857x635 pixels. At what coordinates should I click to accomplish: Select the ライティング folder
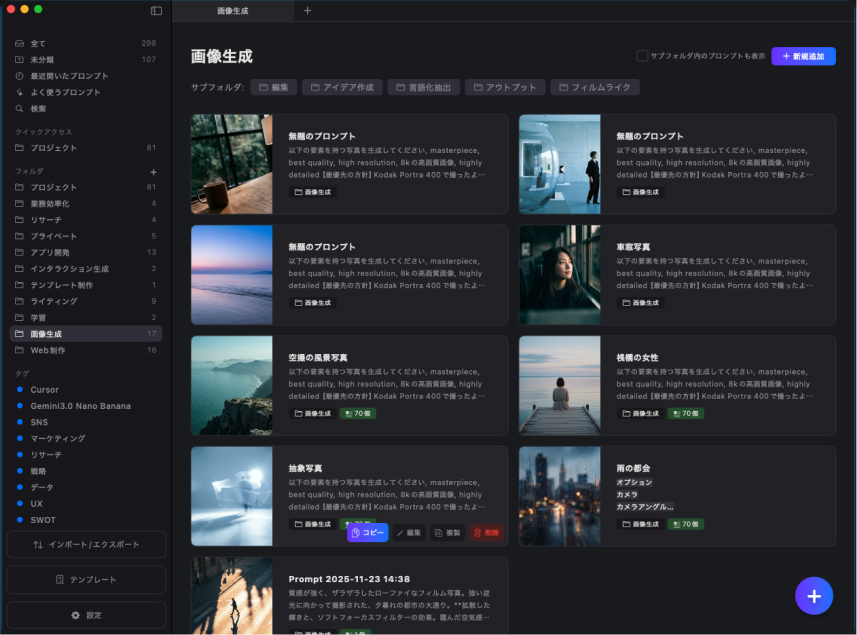[x=86, y=302]
